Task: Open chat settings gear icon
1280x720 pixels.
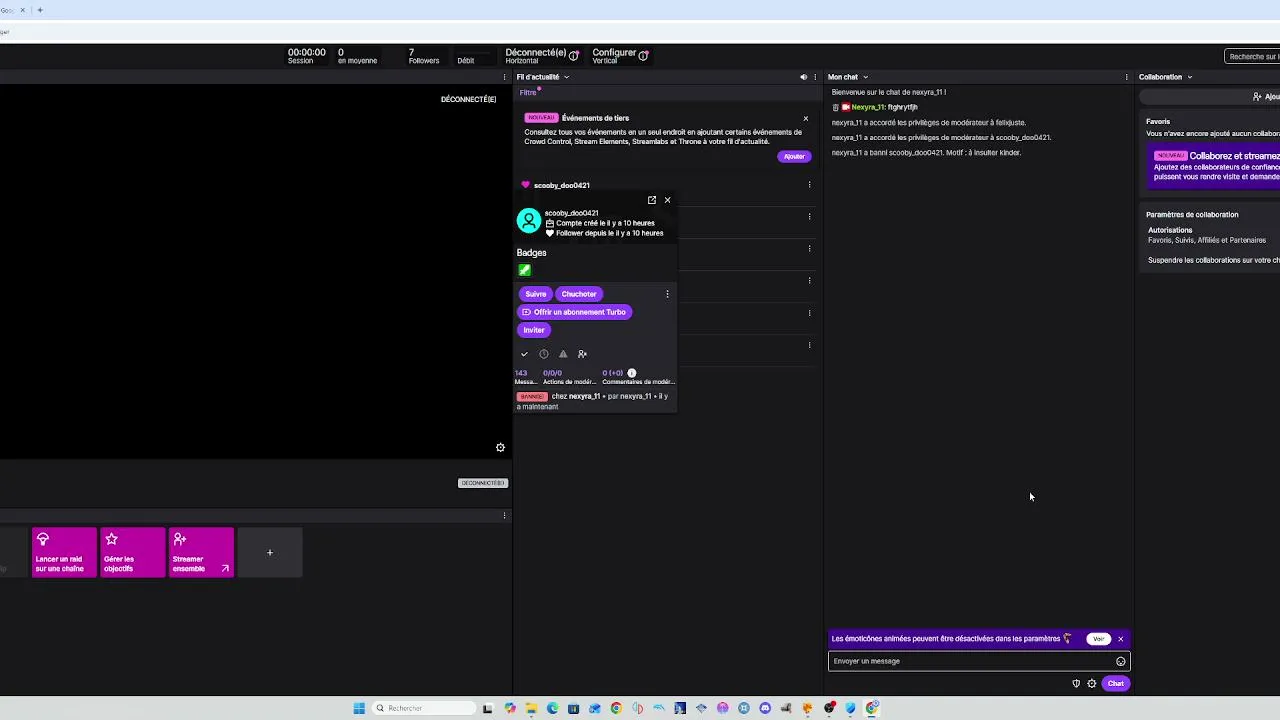Action: pyautogui.click(x=1092, y=684)
